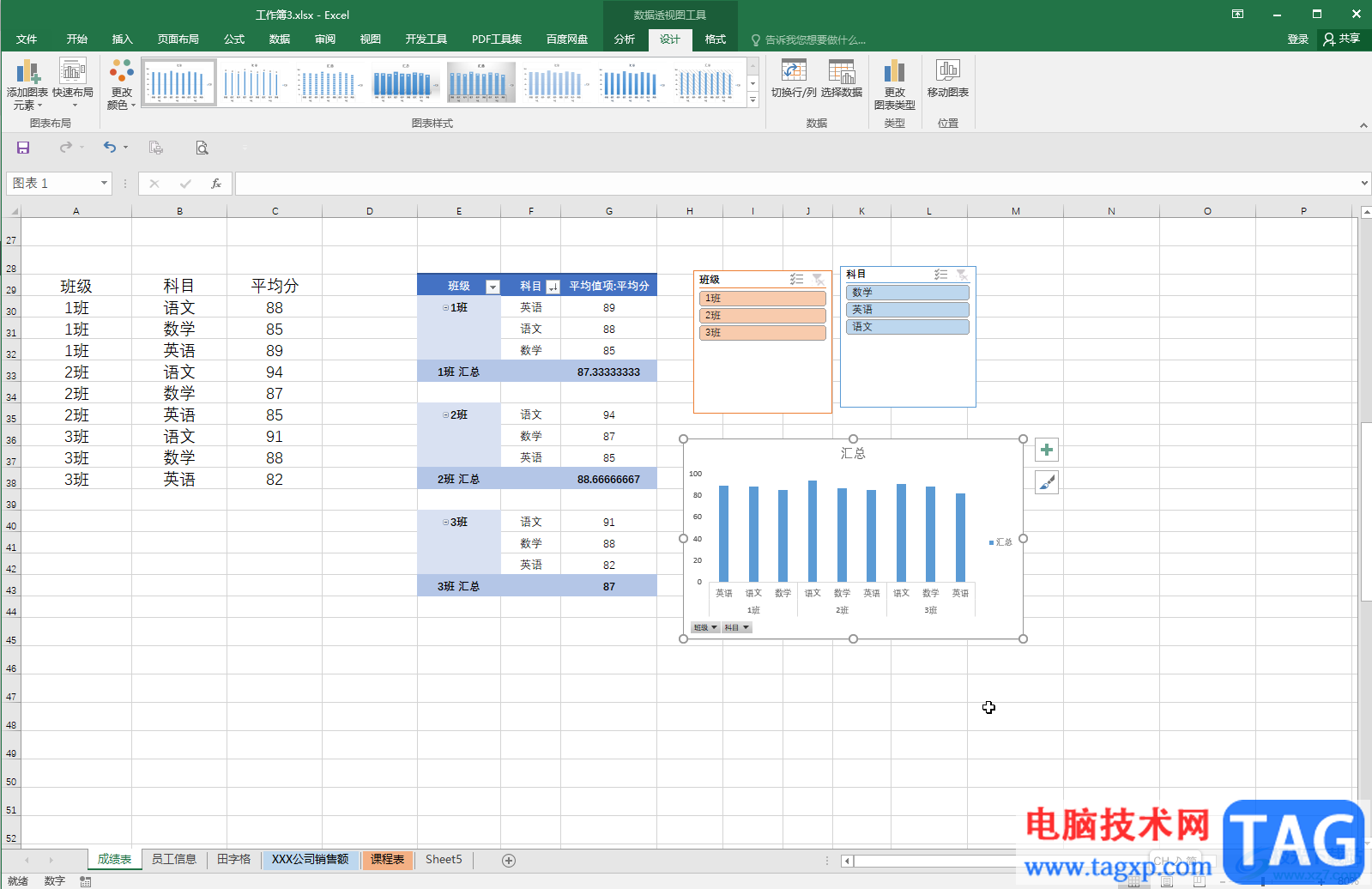
Task: Click the chart legend 汇总
Action: click(x=1000, y=542)
